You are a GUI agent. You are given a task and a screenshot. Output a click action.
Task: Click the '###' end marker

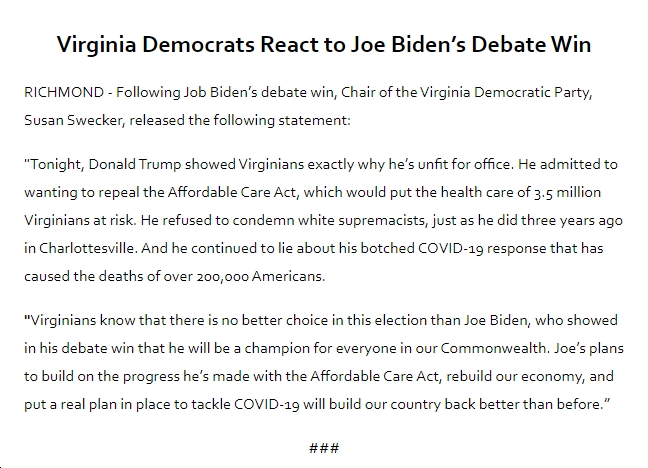[x=324, y=448]
